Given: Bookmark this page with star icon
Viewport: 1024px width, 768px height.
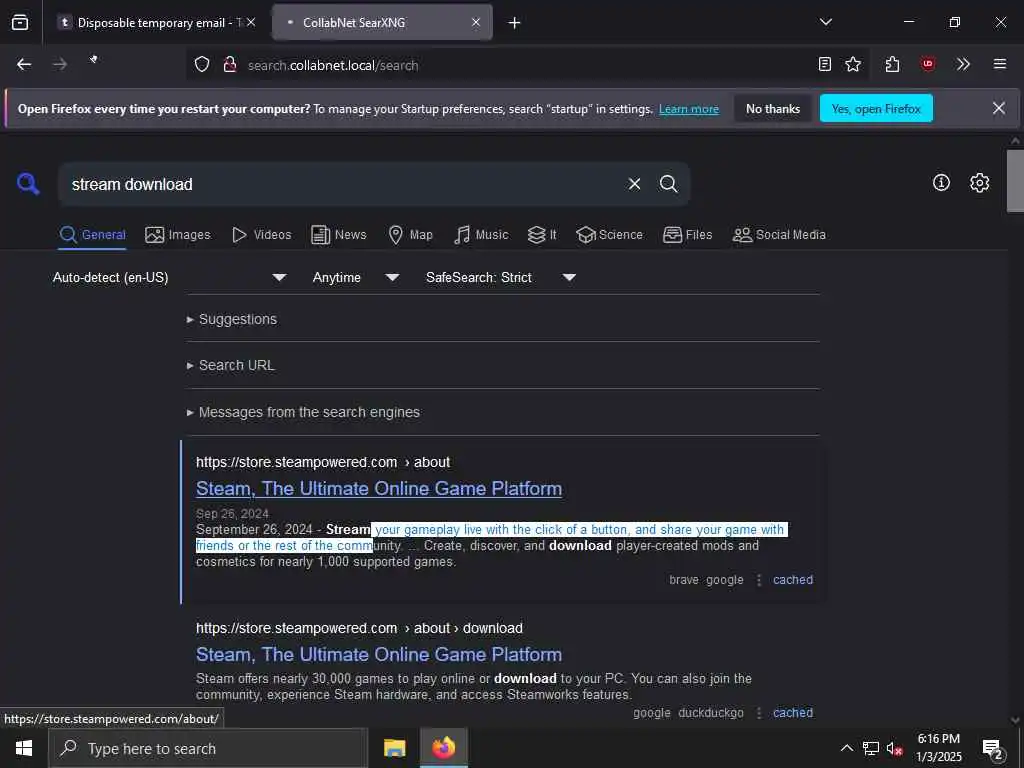Looking at the screenshot, I should click(853, 64).
